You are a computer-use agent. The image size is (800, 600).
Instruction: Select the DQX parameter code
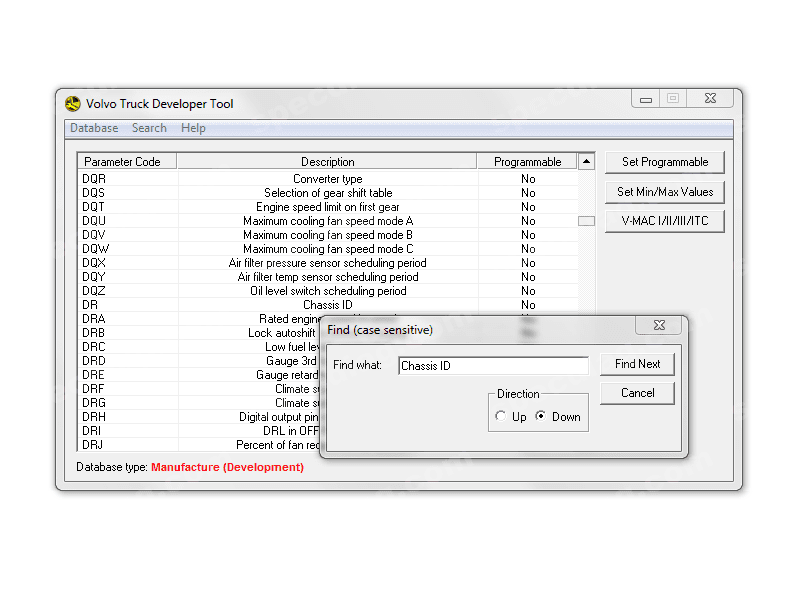(94, 263)
